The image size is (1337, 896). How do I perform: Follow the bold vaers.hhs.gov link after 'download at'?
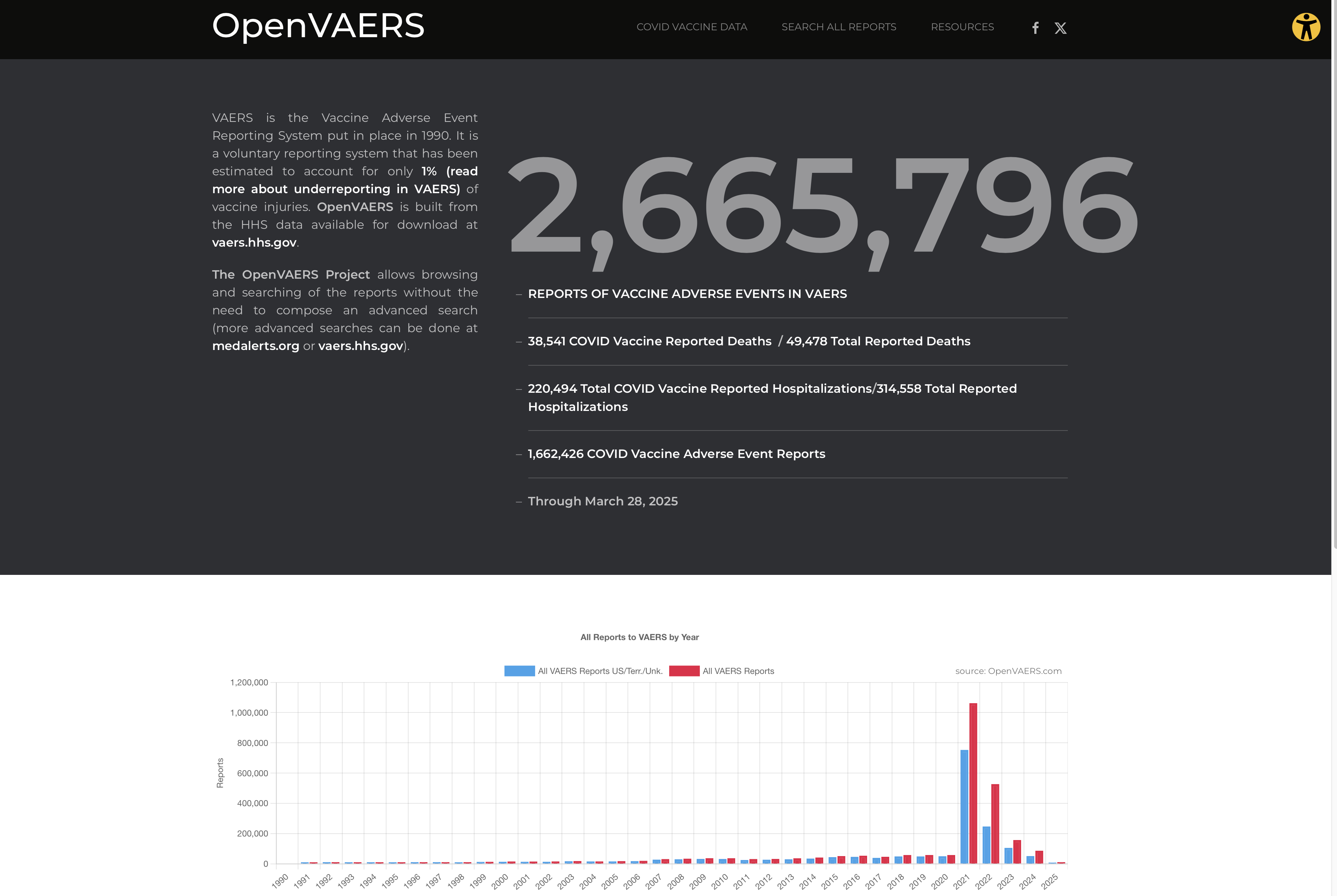(x=254, y=243)
